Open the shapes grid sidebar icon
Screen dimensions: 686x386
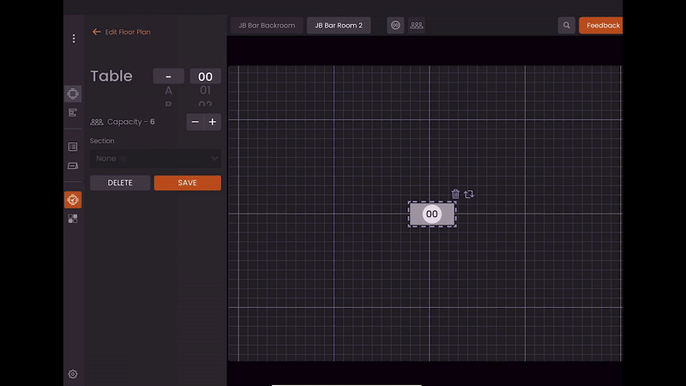click(x=73, y=218)
